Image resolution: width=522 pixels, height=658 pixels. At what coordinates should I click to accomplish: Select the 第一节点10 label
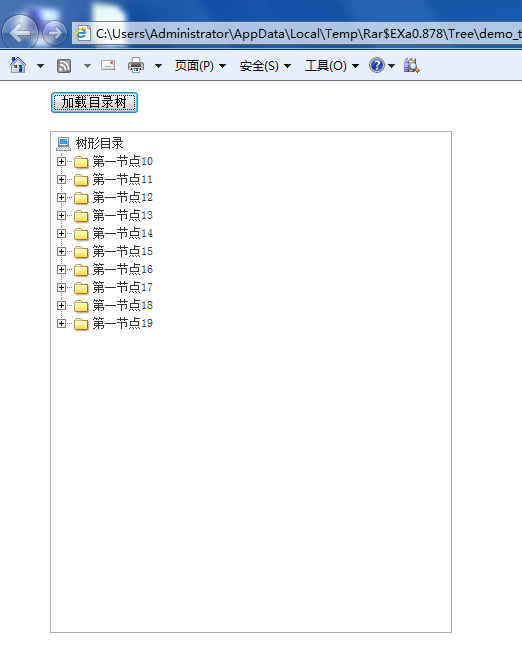[123, 162]
